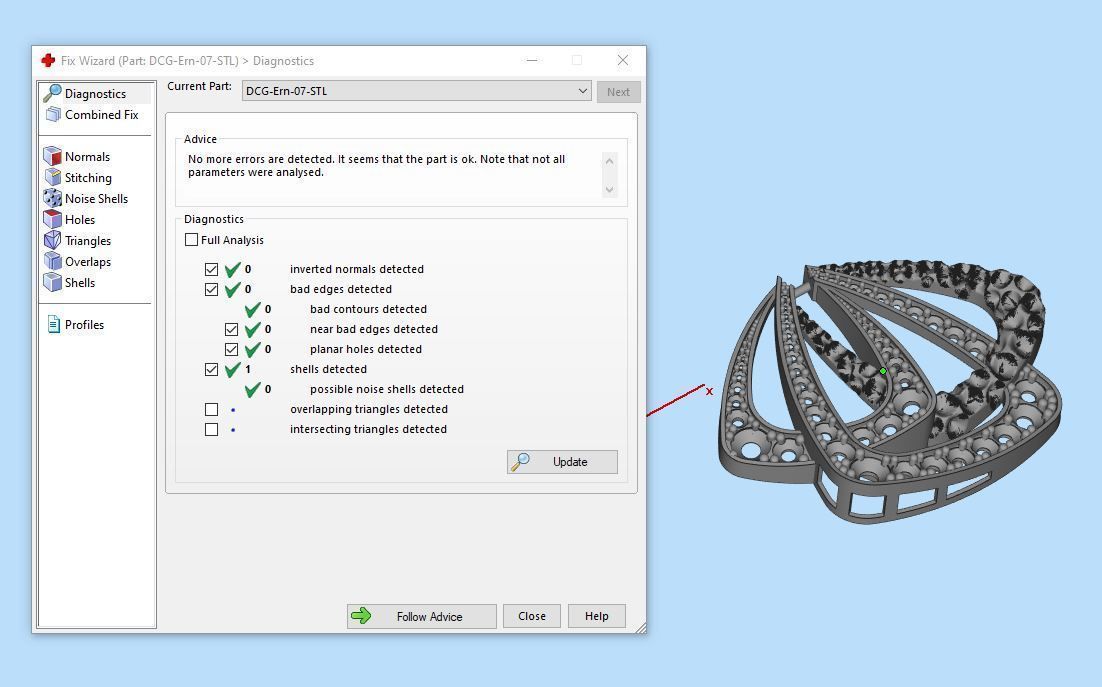Click the window resize grip corner
The height and width of the screenshot is (687, 1102).
pos(640,628)
